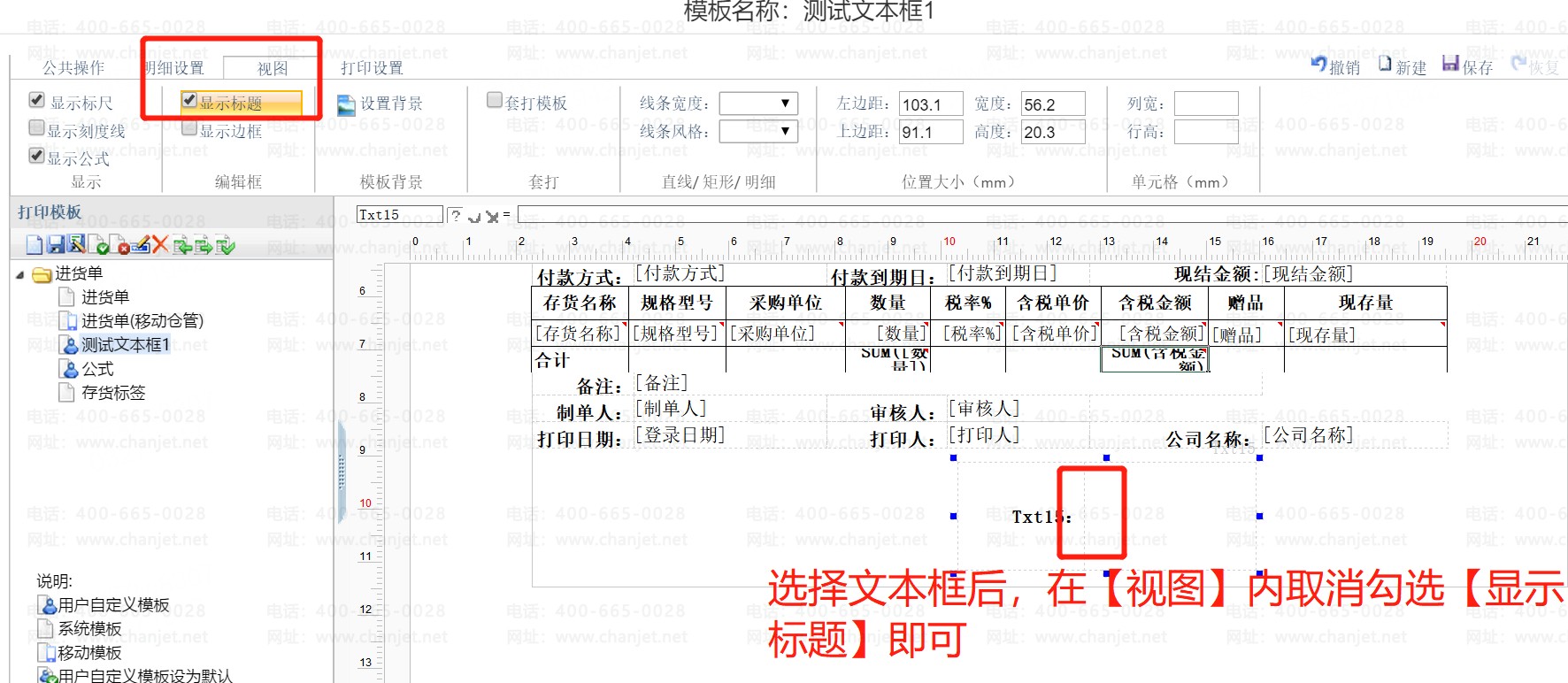Click the 设置背景 background icon
This screenshot has width=1568, height=683.
click(346, 105)
